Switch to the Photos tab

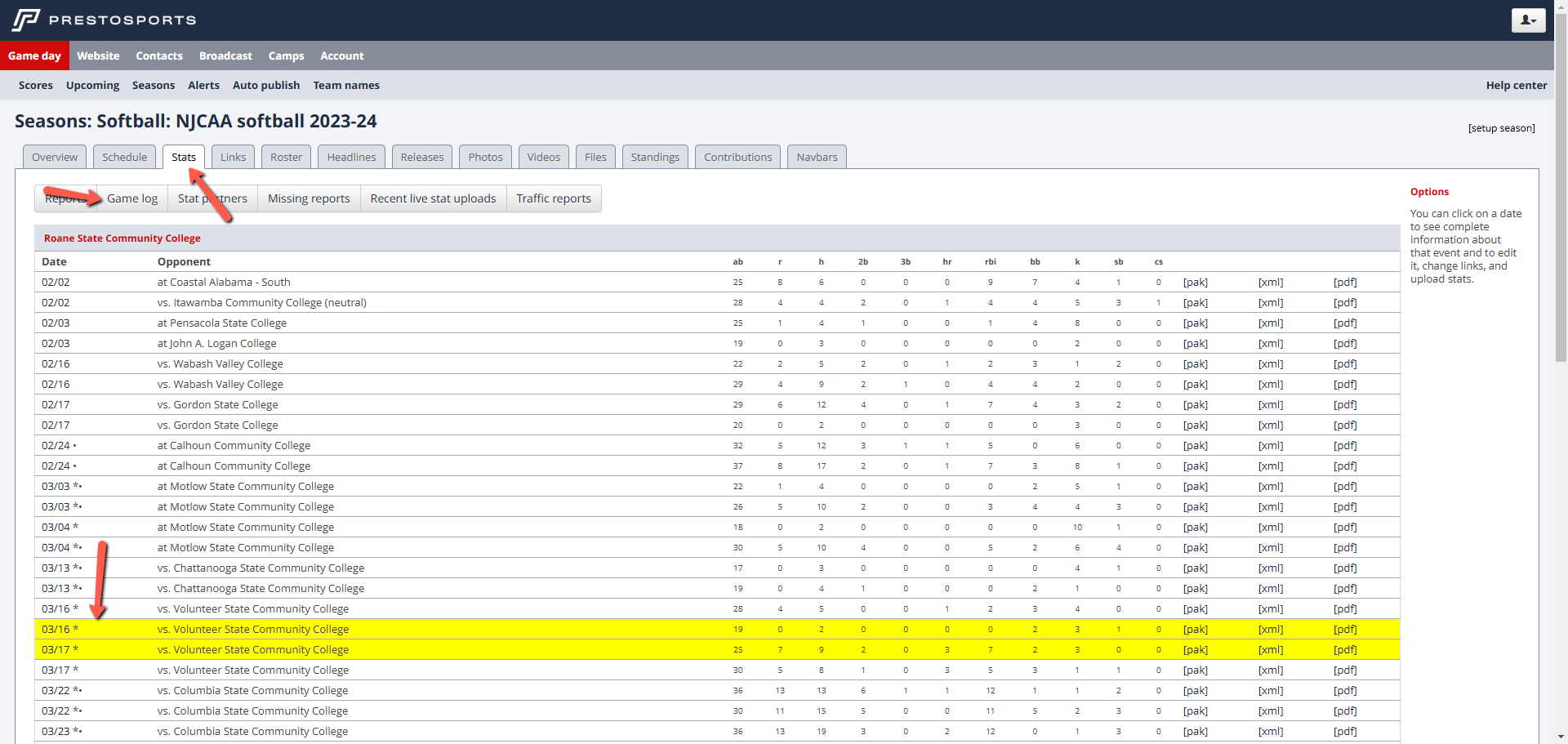[486, 157]
